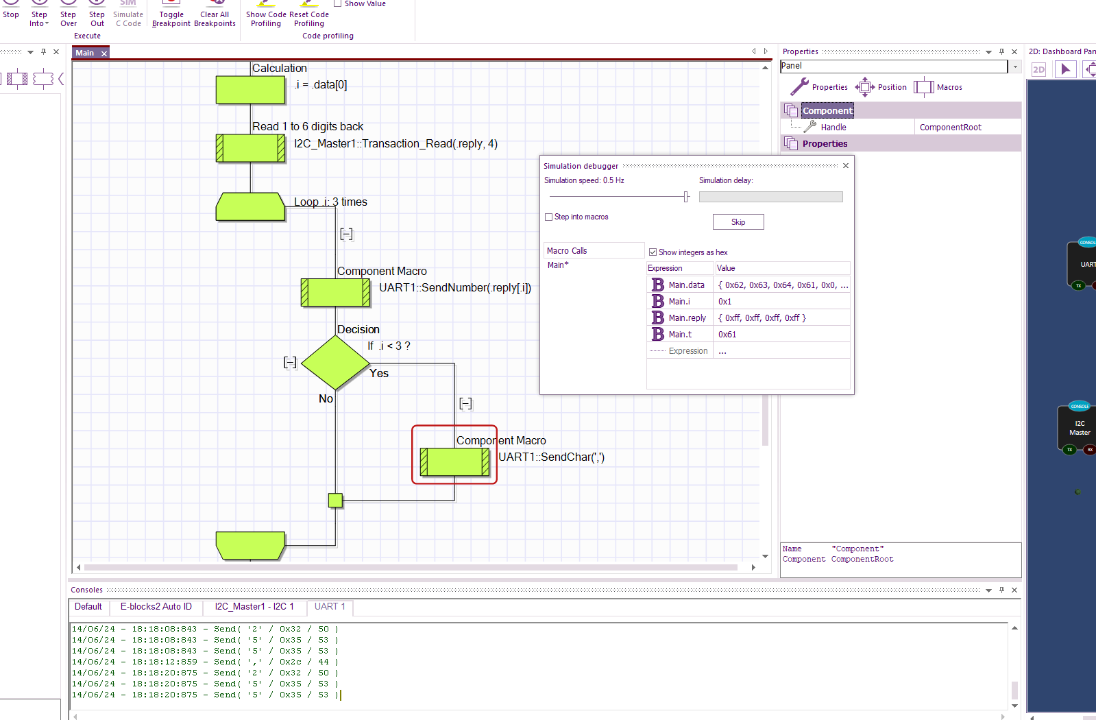Close the Consoles panel
This screenshot has width=1096, height=720.
click(1014, 590)
